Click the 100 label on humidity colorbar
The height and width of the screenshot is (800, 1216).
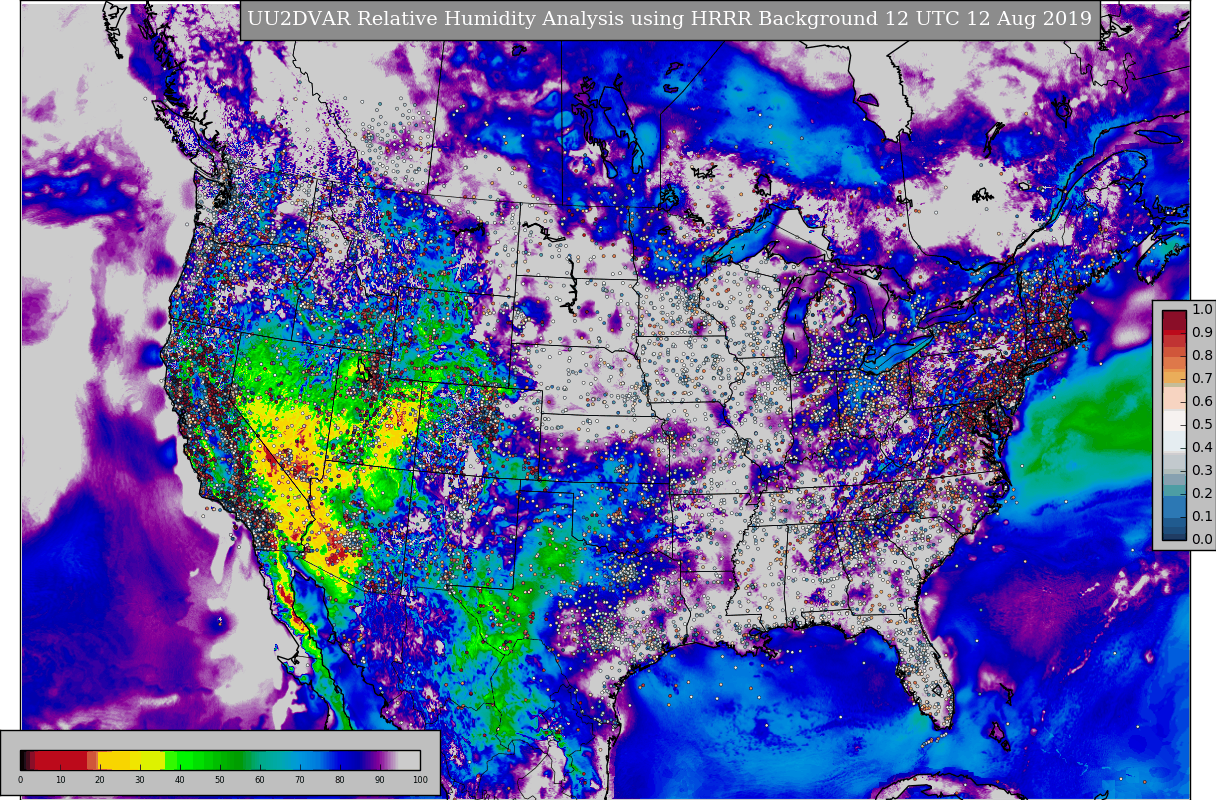(420, 780)
